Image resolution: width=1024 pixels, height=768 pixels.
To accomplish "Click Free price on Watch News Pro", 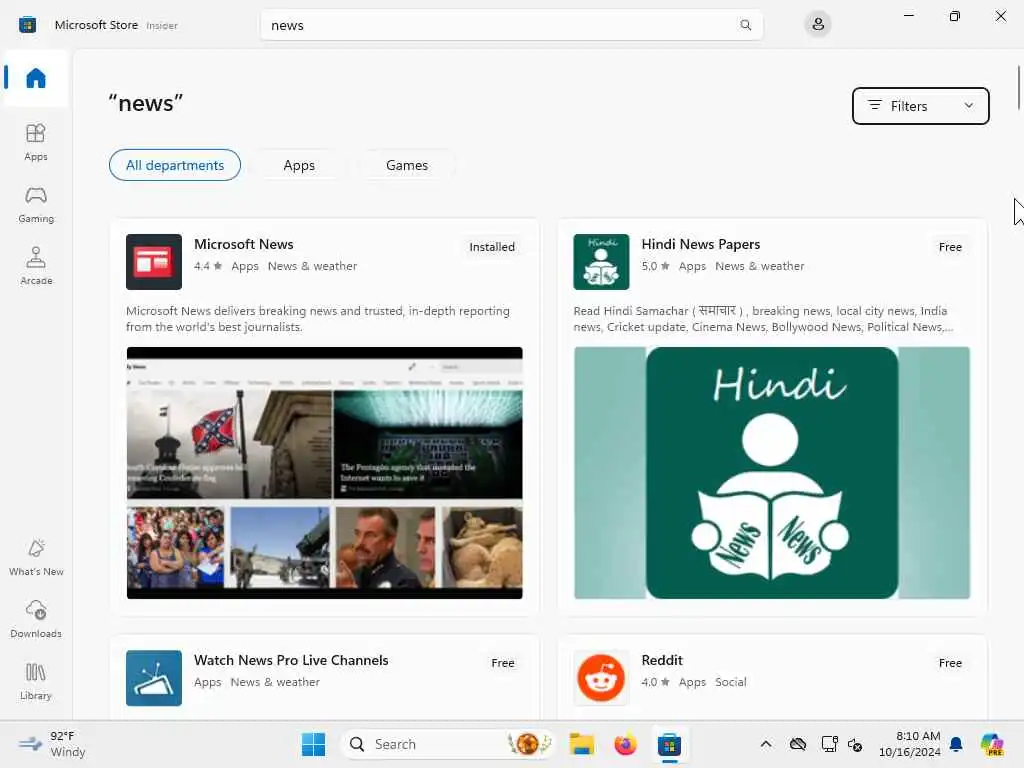I will [x=503, y=663].
